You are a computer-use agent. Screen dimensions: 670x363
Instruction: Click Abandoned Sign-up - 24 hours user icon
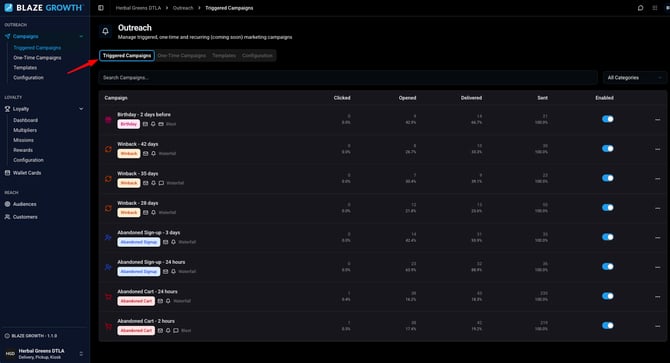(109, 267)
